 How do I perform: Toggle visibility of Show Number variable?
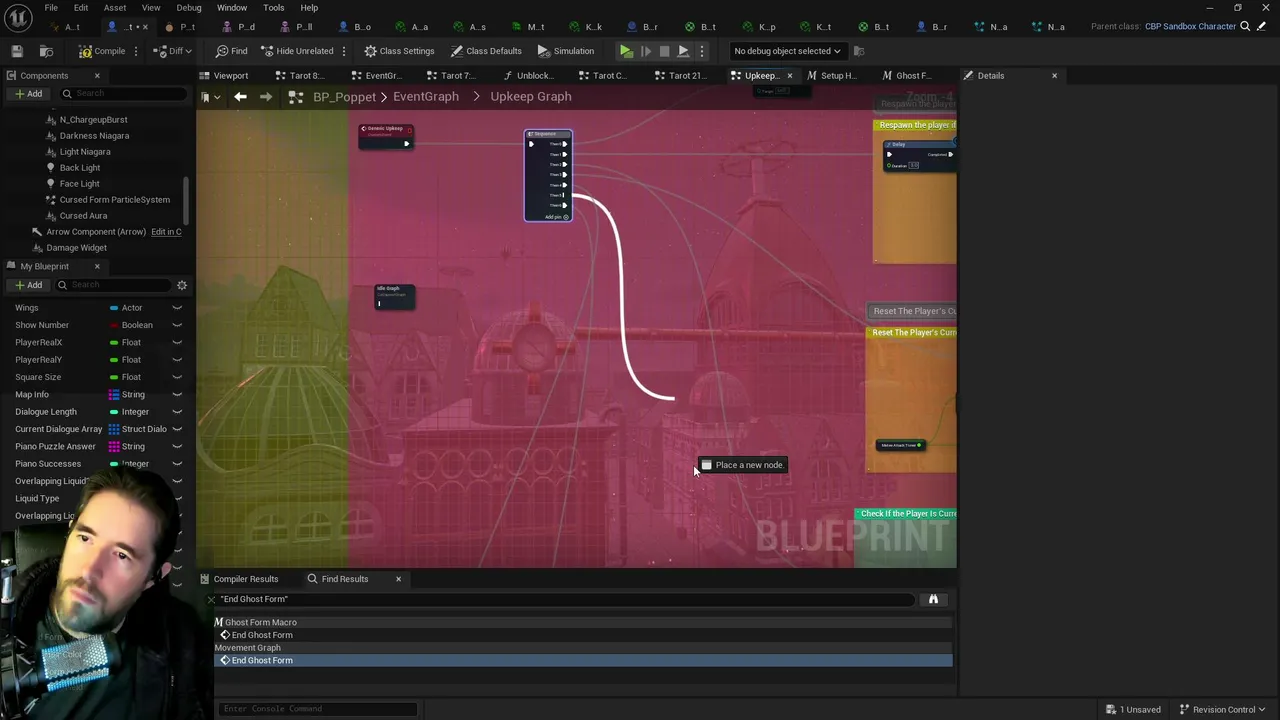[x=177, y=325]
